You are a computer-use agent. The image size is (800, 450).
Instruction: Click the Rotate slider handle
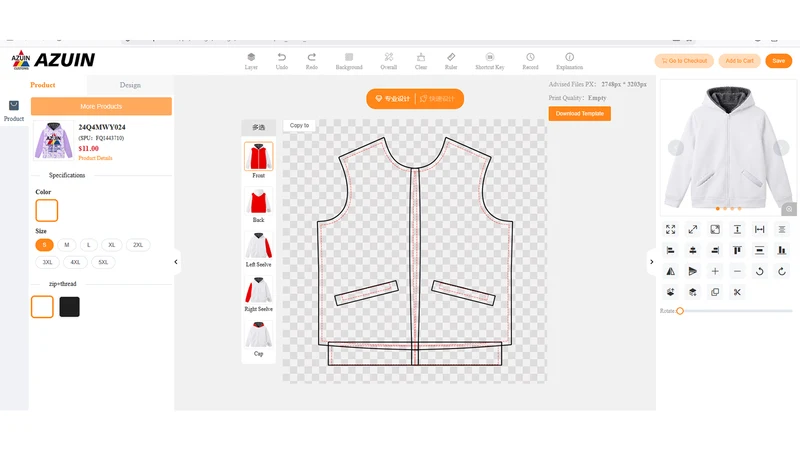point(680,311)
